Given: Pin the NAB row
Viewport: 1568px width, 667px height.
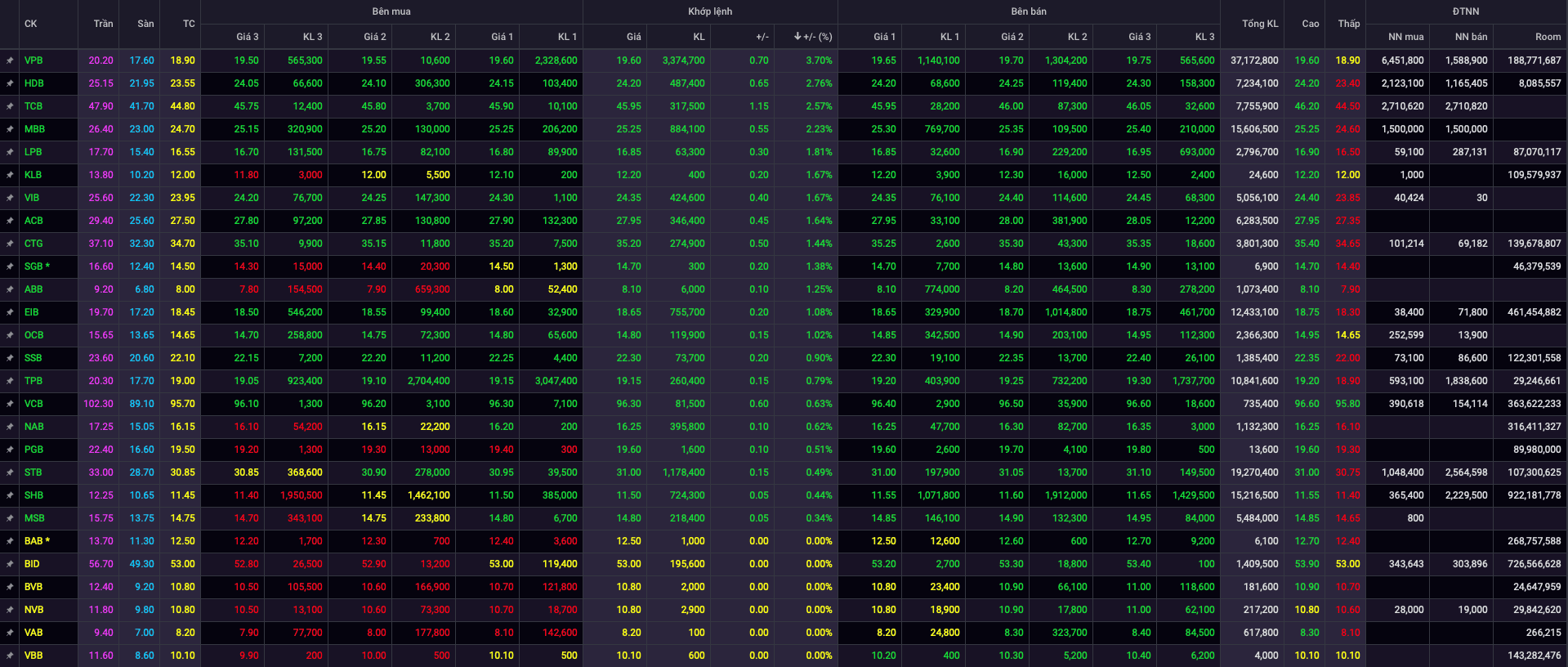Looking at the screenshot, I should [x=10, y=427].
